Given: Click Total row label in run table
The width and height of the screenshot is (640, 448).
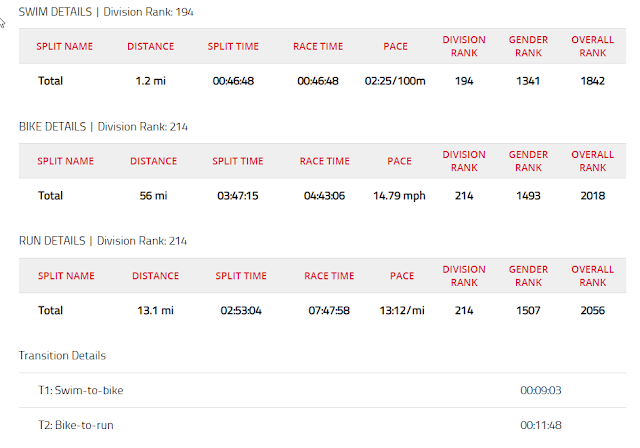Looking at the screenshot, I should pos(50,310).
